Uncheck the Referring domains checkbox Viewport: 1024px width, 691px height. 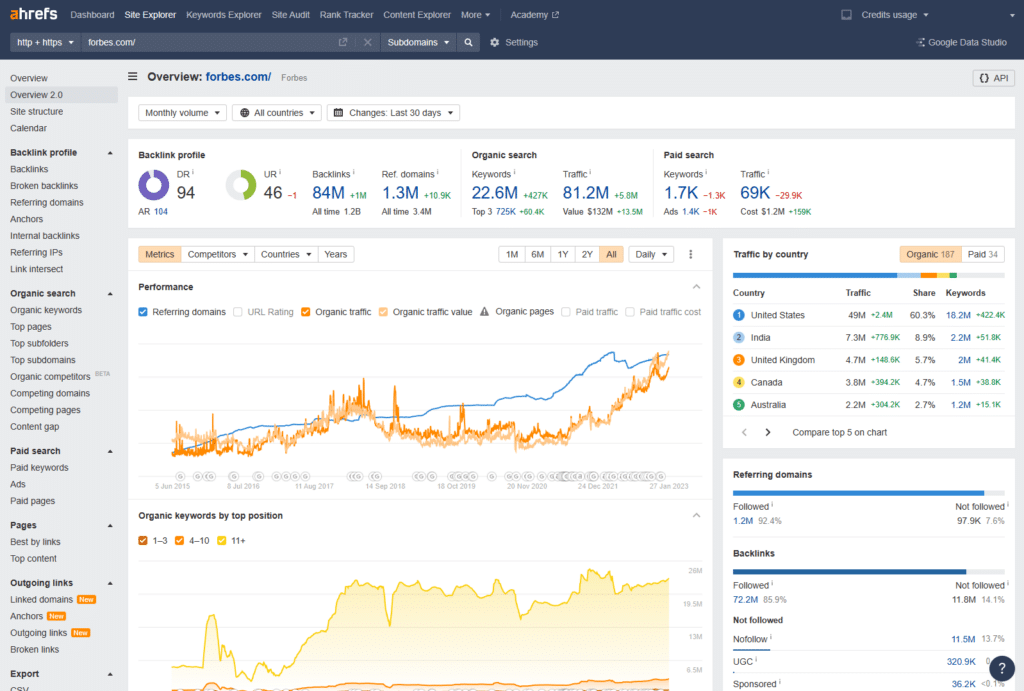[144, 312]
